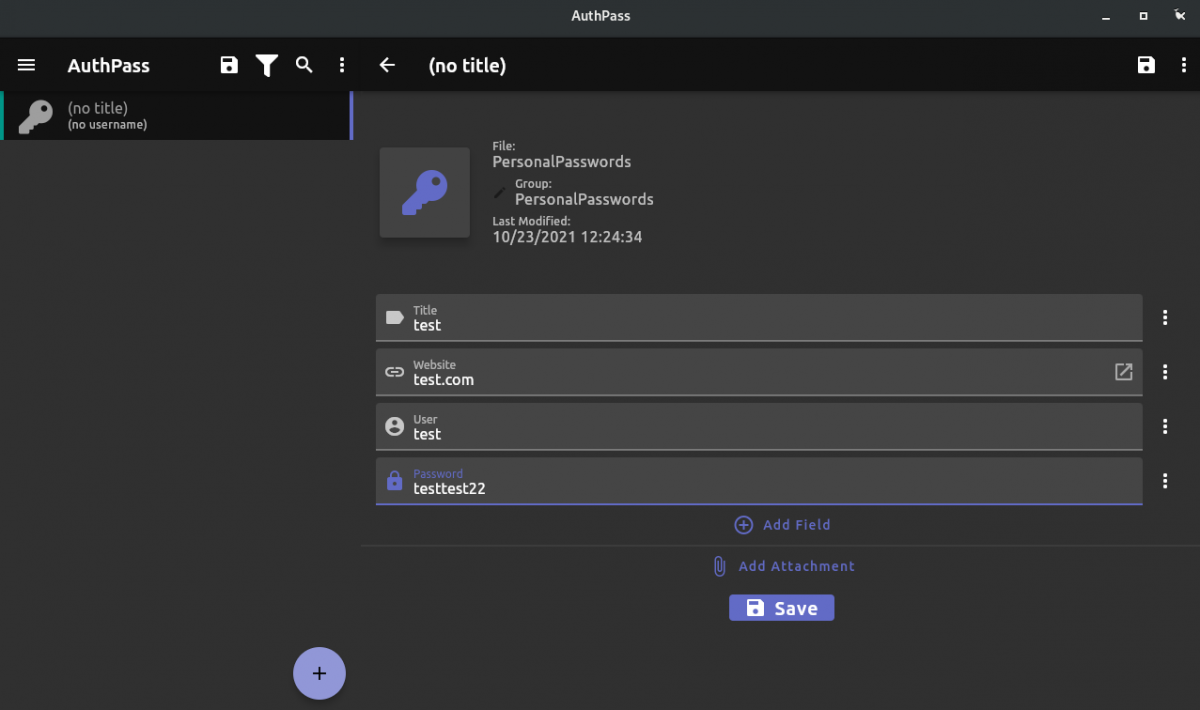Click the user icon next to the User field
This screenshot has height=710, width=1200.
pos(394,426)
